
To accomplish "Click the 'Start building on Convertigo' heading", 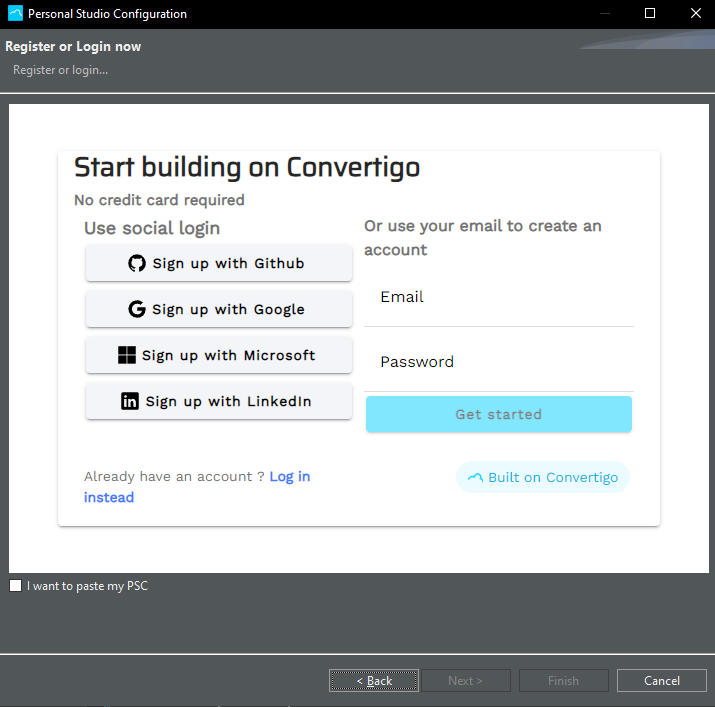I will (x=247, y=167).
